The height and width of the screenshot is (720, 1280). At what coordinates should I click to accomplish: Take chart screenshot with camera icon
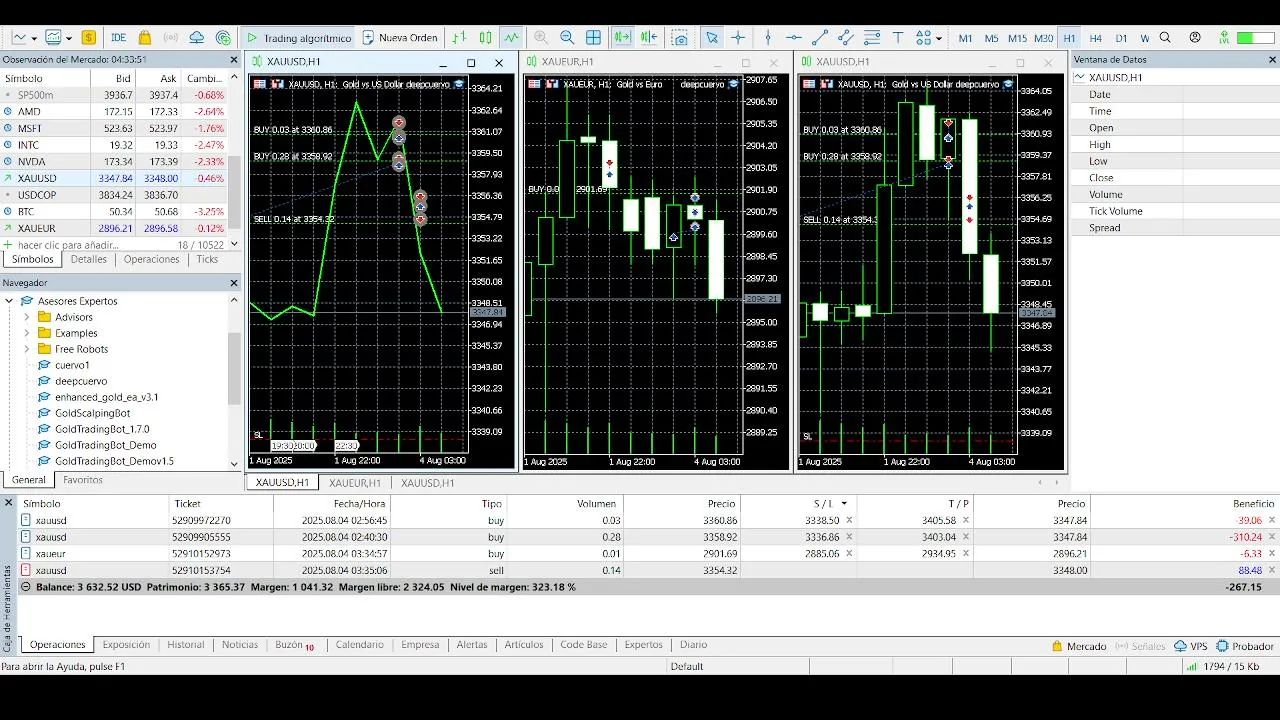(680, 38)
